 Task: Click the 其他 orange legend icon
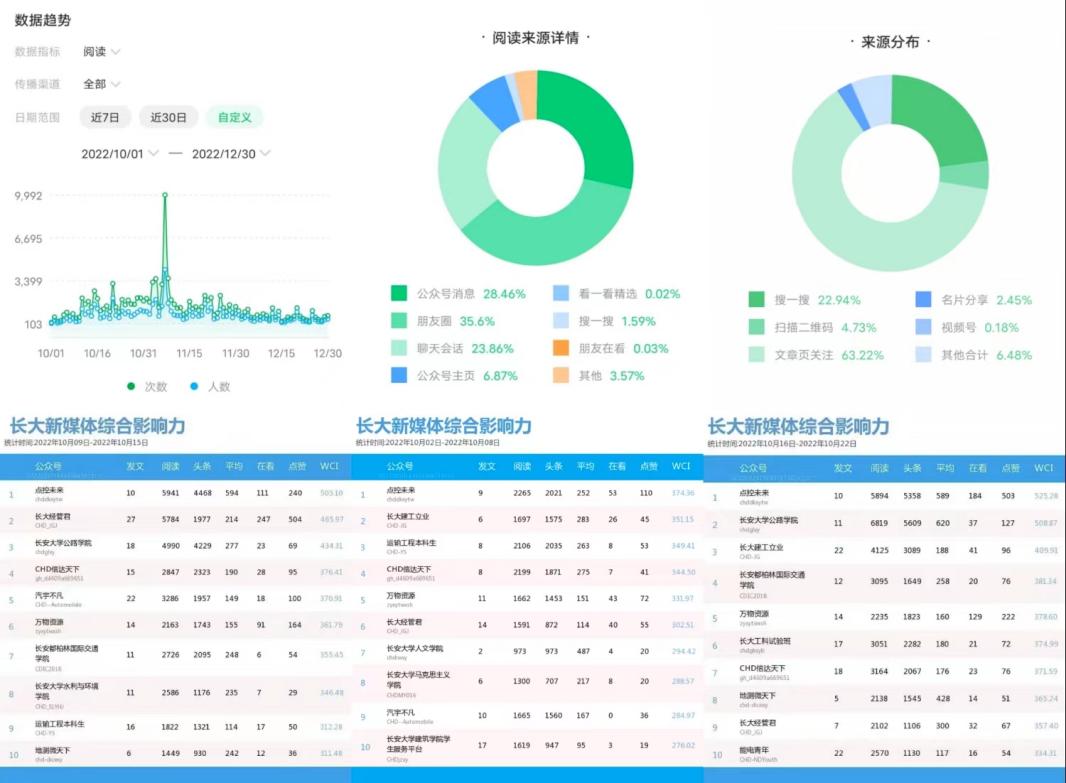coord(561,375)
